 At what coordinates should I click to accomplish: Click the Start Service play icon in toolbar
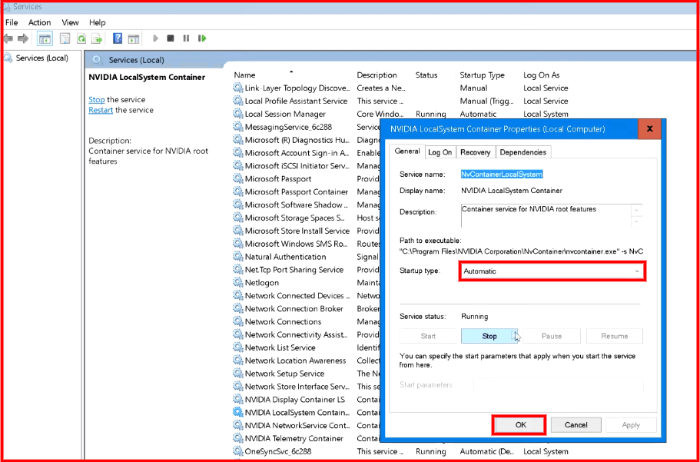pyautogui.click(x=155, y=38)
